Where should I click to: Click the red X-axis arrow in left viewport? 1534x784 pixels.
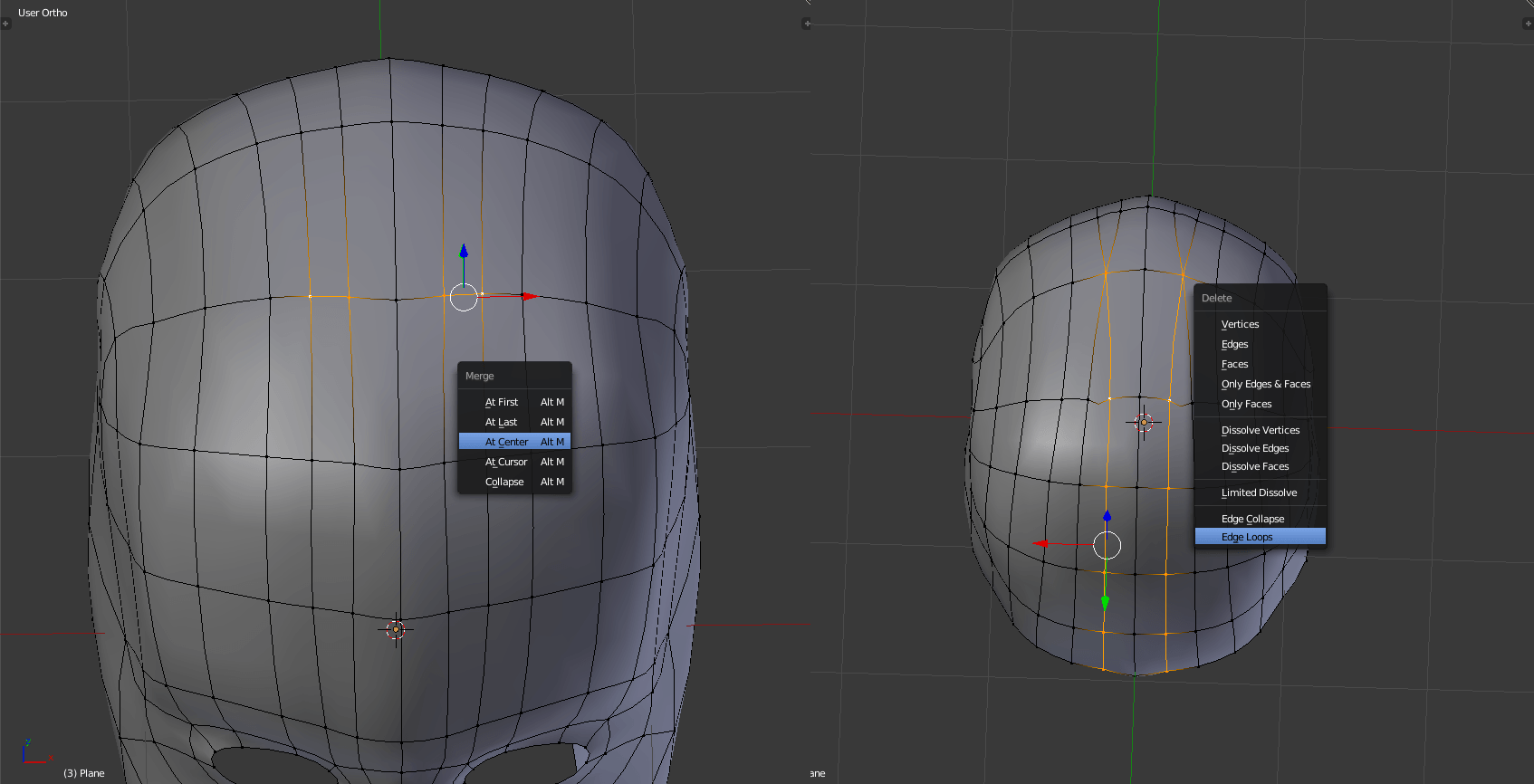click(529, 296)
